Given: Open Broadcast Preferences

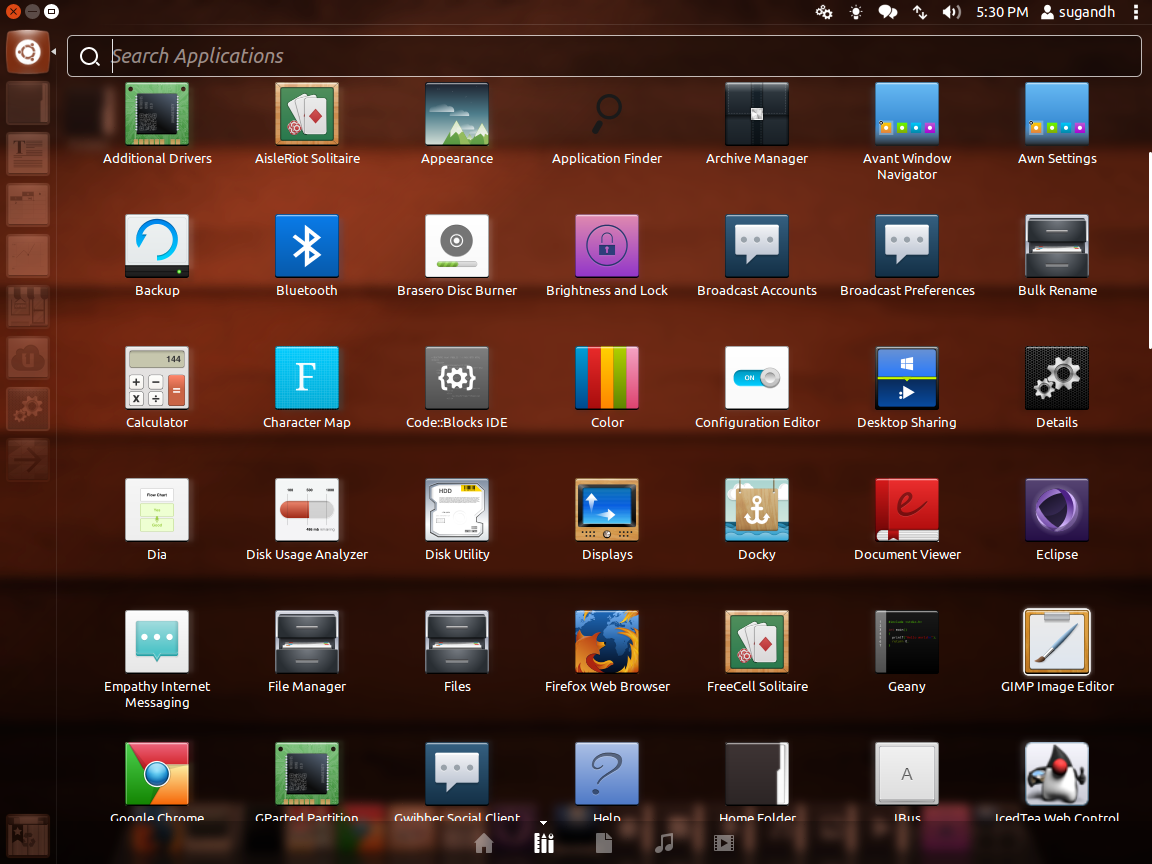Looking at the screenshot, I should pyautogui.click(x=907, y=246).
